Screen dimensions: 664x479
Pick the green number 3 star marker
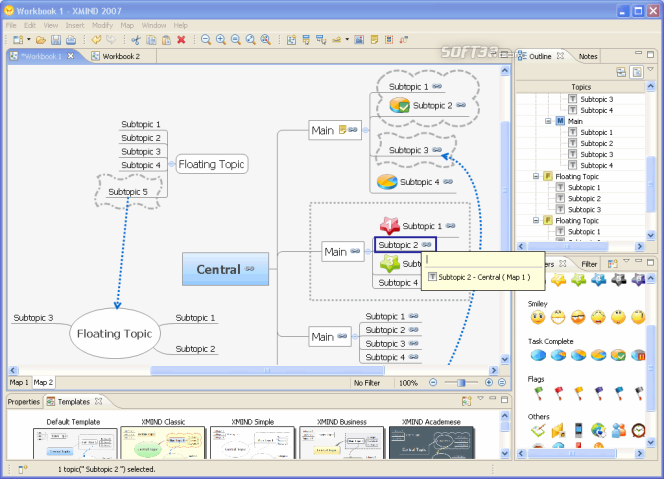click(x=578, y=280)
